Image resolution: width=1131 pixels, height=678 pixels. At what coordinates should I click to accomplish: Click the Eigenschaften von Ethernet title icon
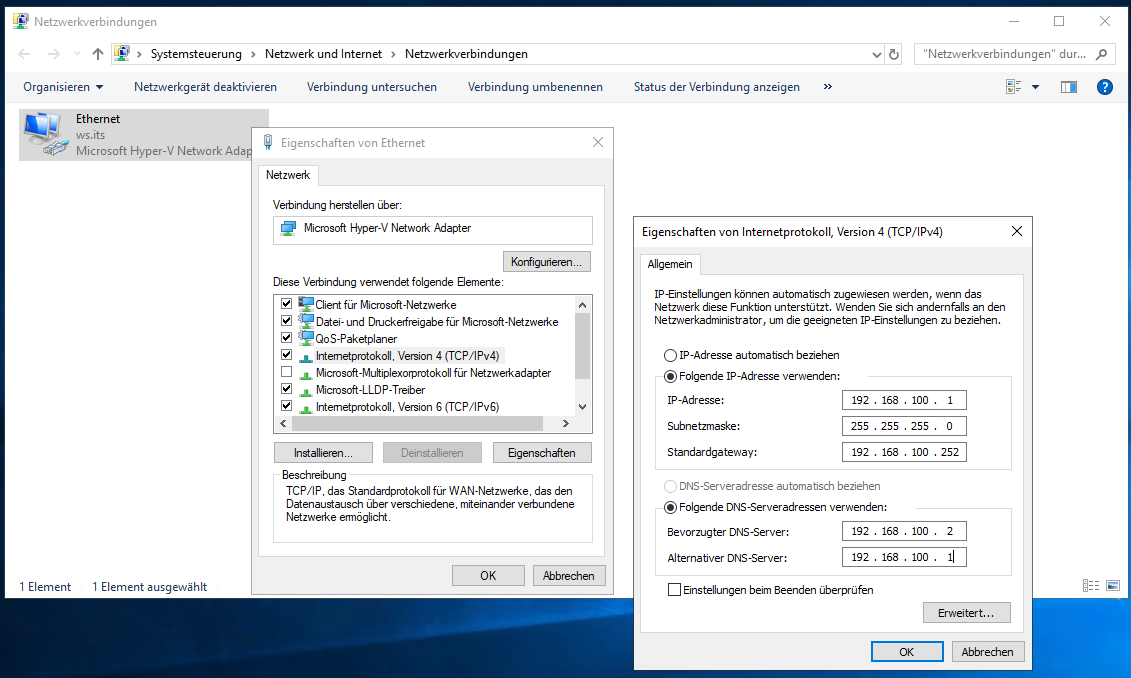[x=268, y=142]
